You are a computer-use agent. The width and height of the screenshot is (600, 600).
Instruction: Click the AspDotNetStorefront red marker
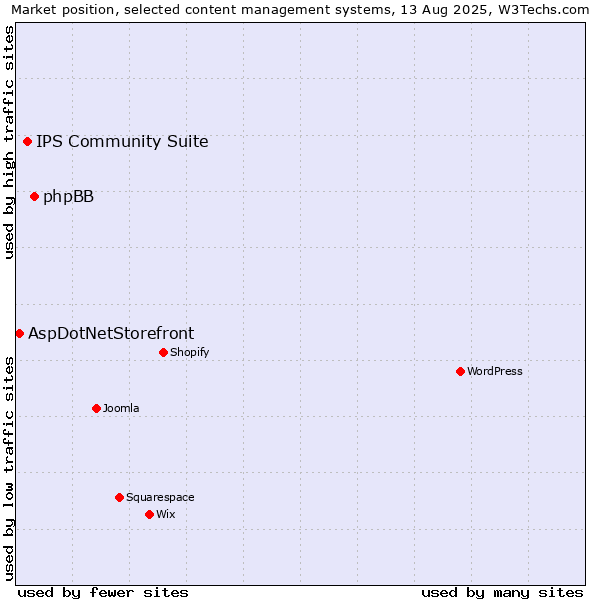(20, 334)
